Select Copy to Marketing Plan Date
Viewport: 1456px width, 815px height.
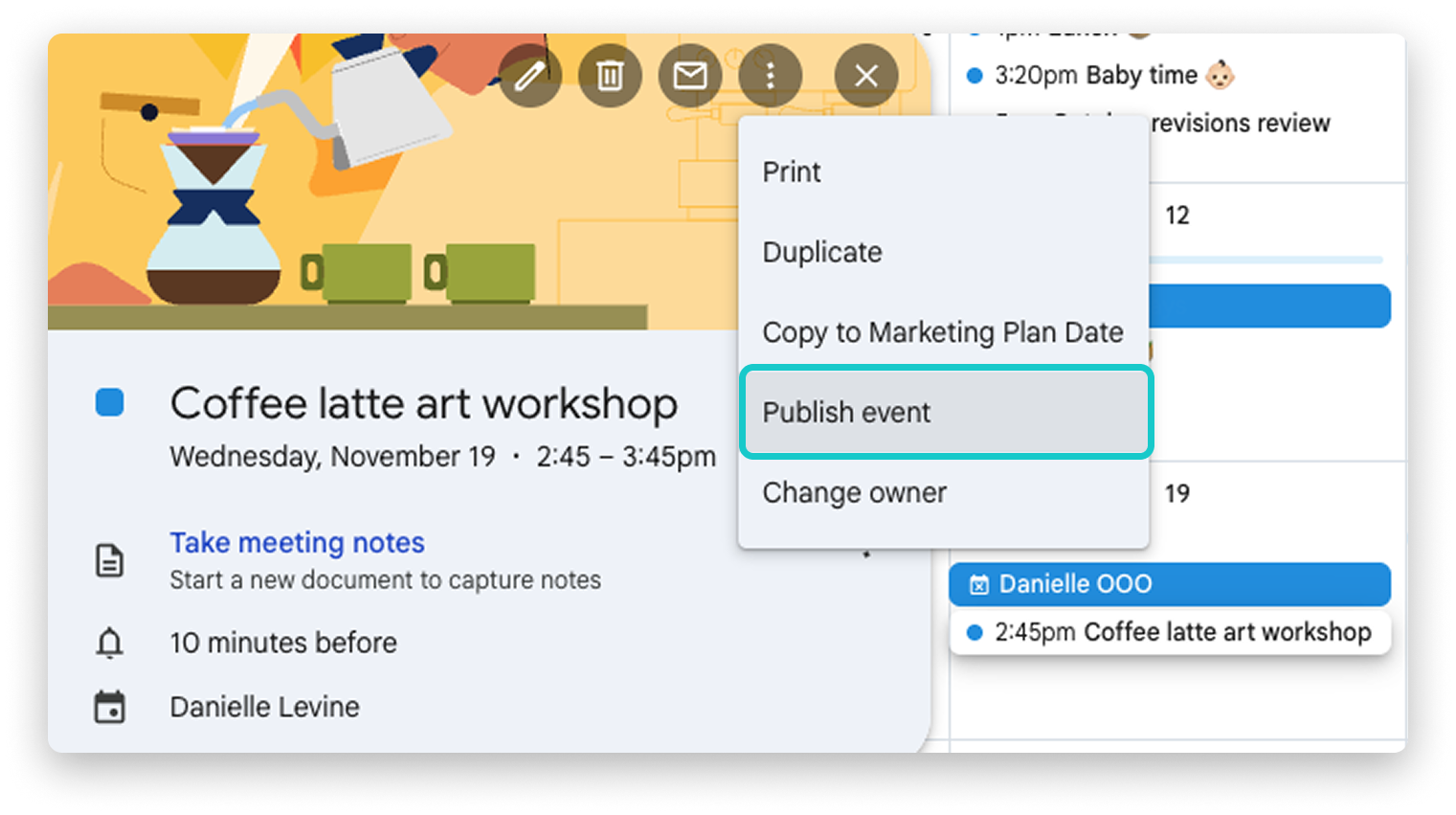tap(942, 332)
